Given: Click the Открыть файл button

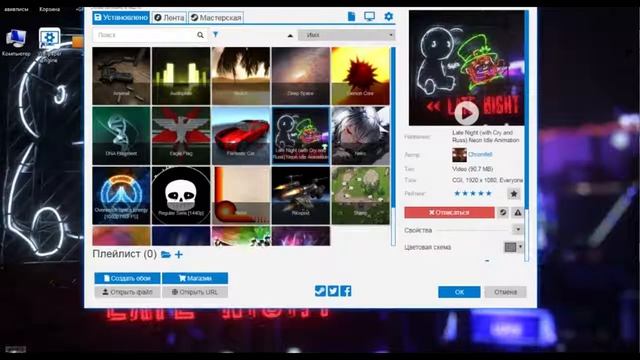Looking at the screenshot, I should (127, 292).
